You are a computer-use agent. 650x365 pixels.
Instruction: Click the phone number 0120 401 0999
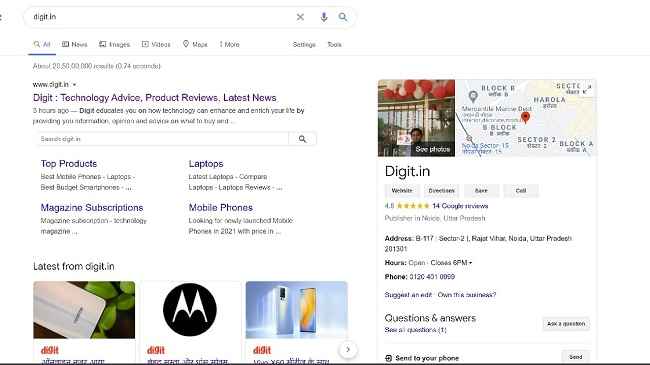coord(432,277)
